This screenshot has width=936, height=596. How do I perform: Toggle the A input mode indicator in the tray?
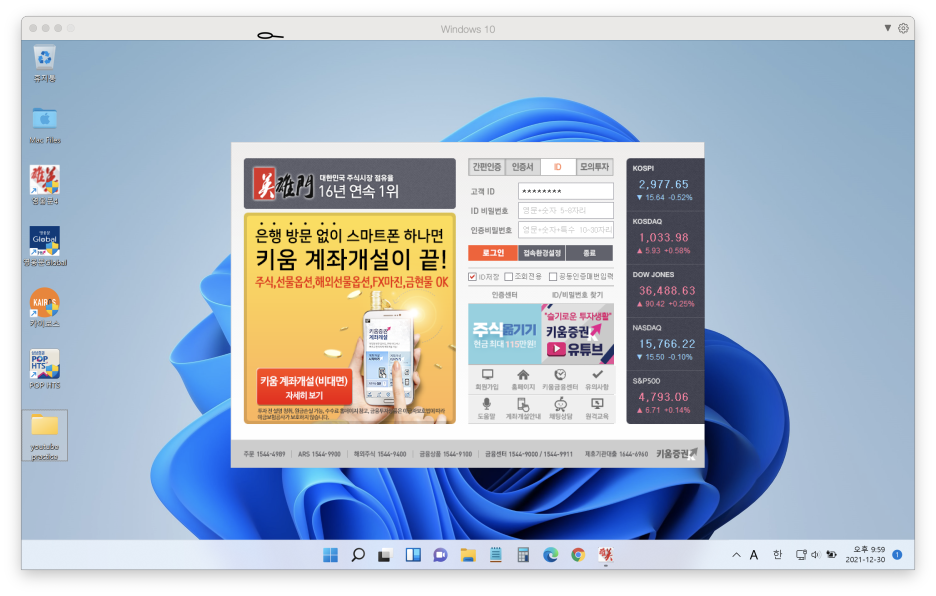click(754, 555)
